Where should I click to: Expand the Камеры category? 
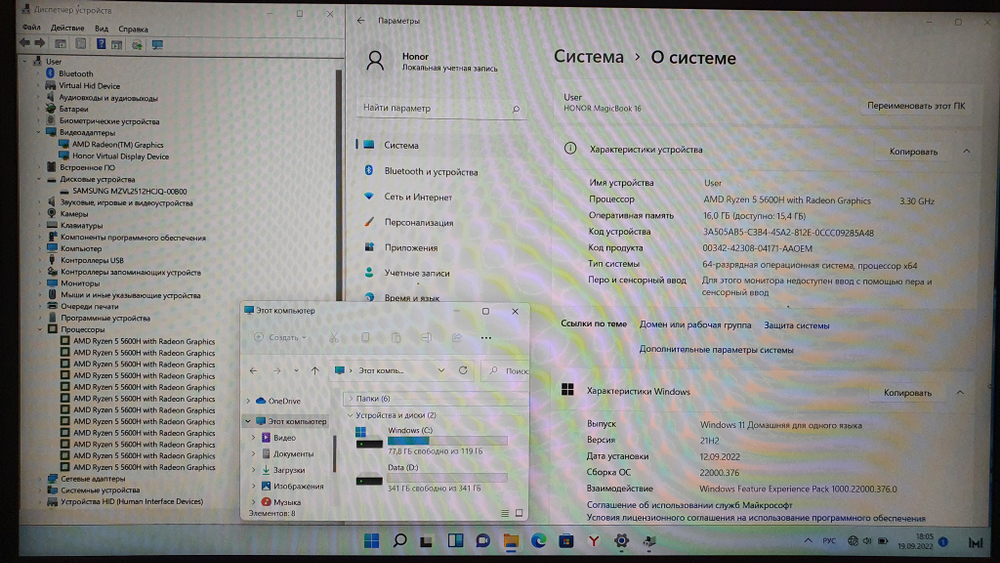click(x=38, y=214)
